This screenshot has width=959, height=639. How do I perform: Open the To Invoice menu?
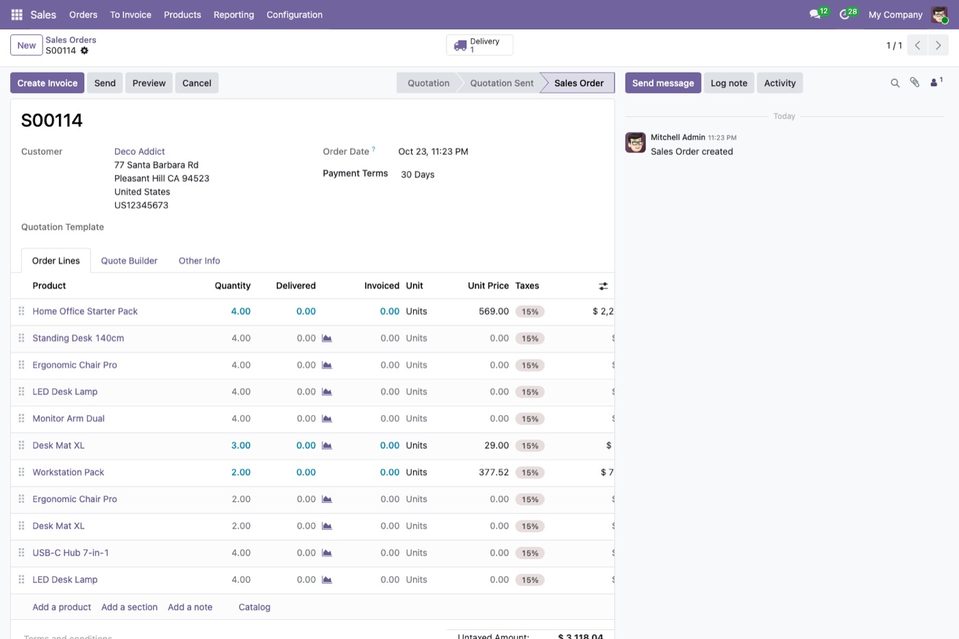[x=130, y=15]
